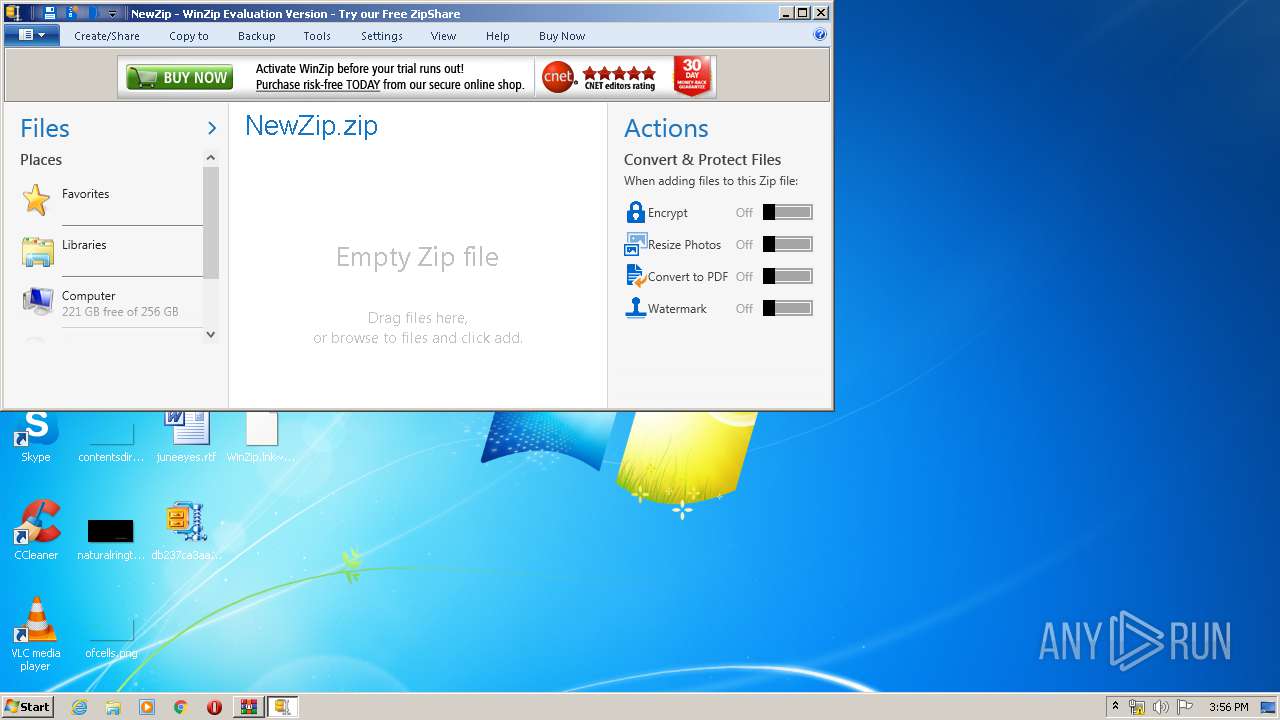Click the Places list scroll up arrow
This screenshot has height=720, width=1280.
coord(210,158)
